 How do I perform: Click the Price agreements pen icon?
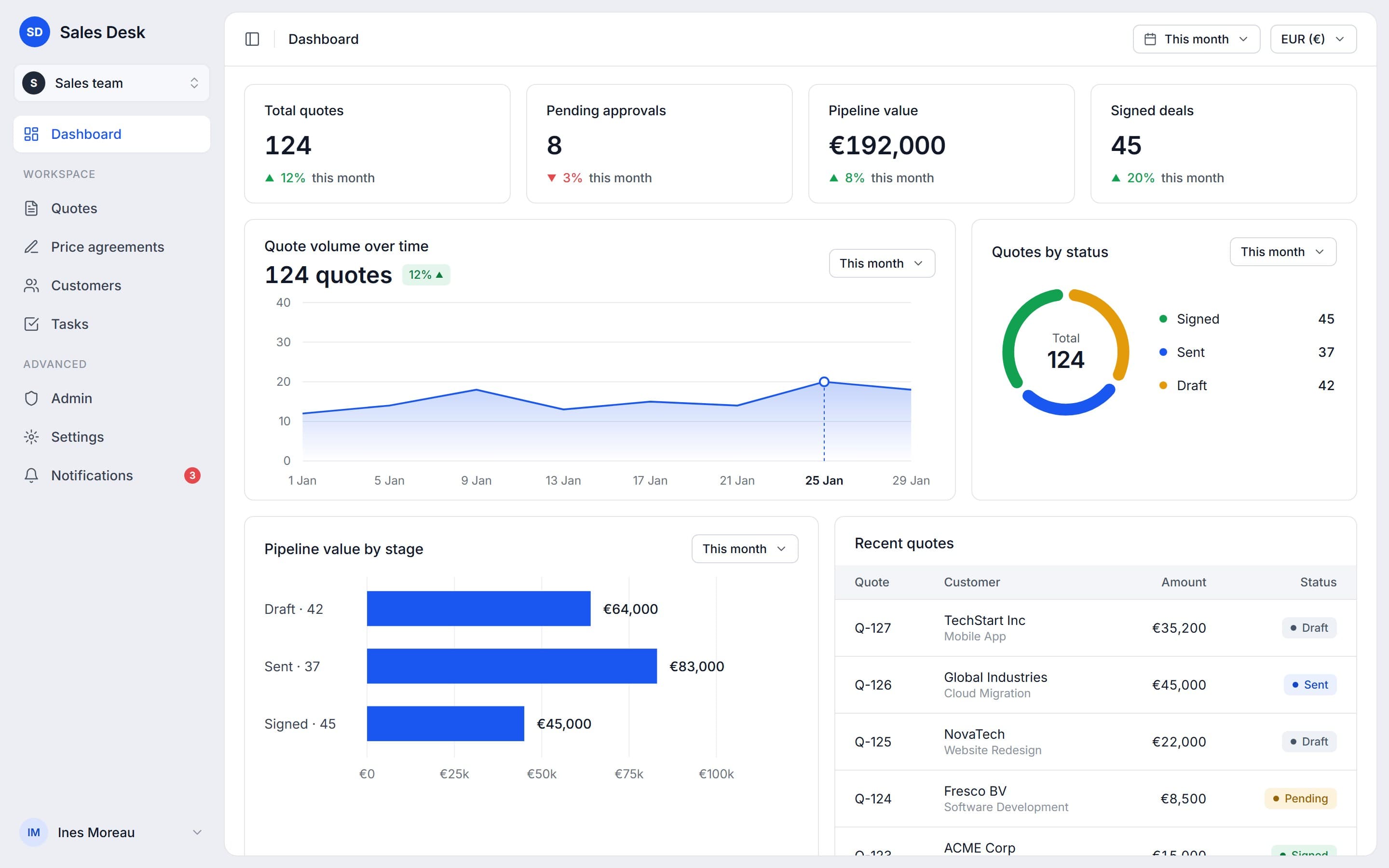click(x=31, y=247)
